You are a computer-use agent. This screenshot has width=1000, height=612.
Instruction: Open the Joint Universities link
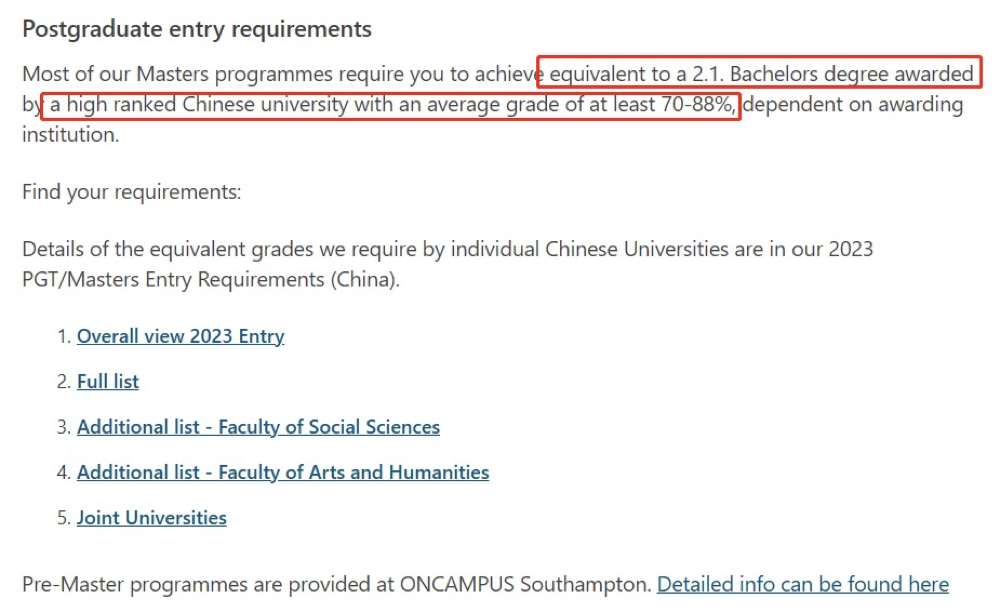point(152,517)
